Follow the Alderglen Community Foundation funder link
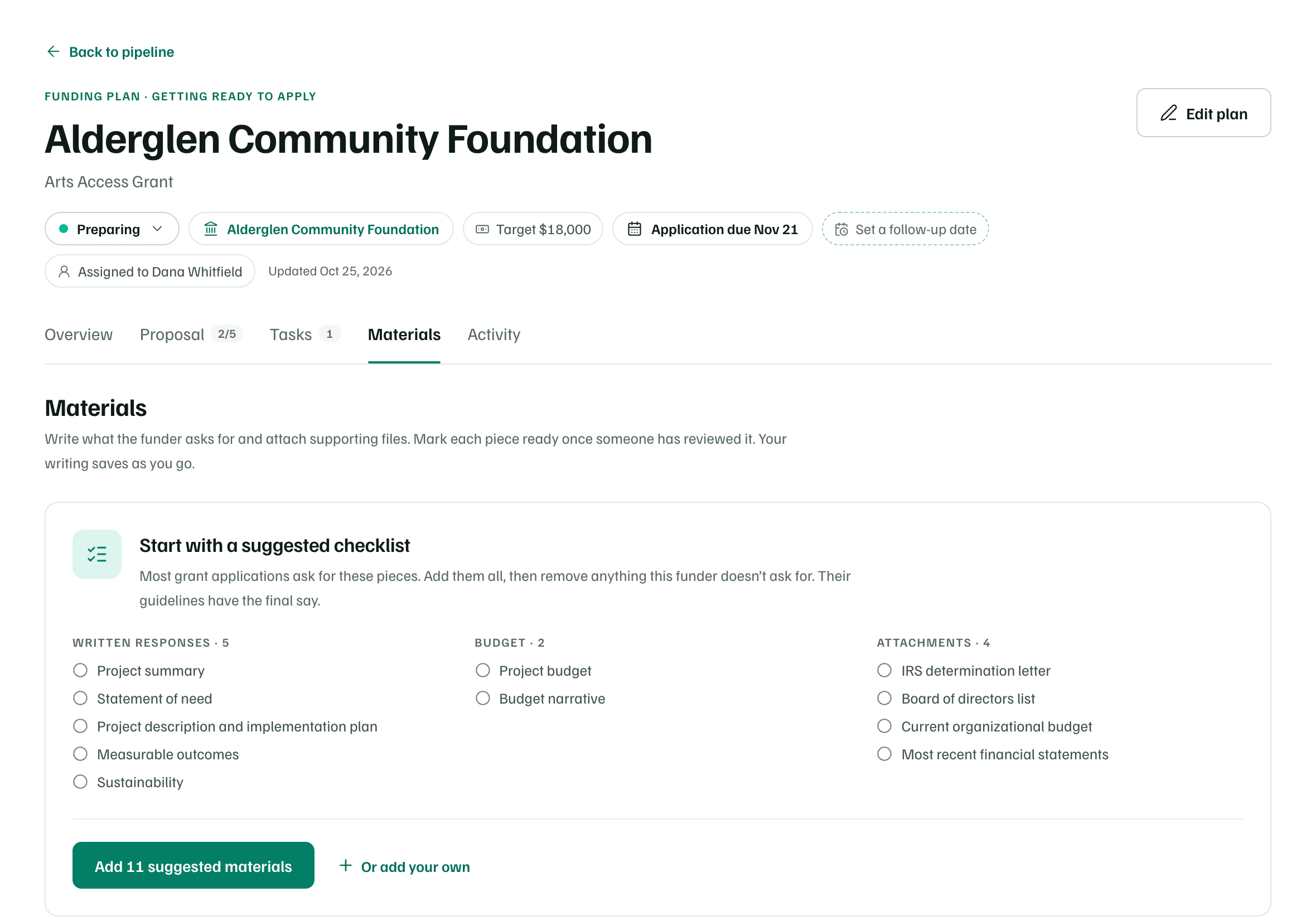 coord(332,229)
